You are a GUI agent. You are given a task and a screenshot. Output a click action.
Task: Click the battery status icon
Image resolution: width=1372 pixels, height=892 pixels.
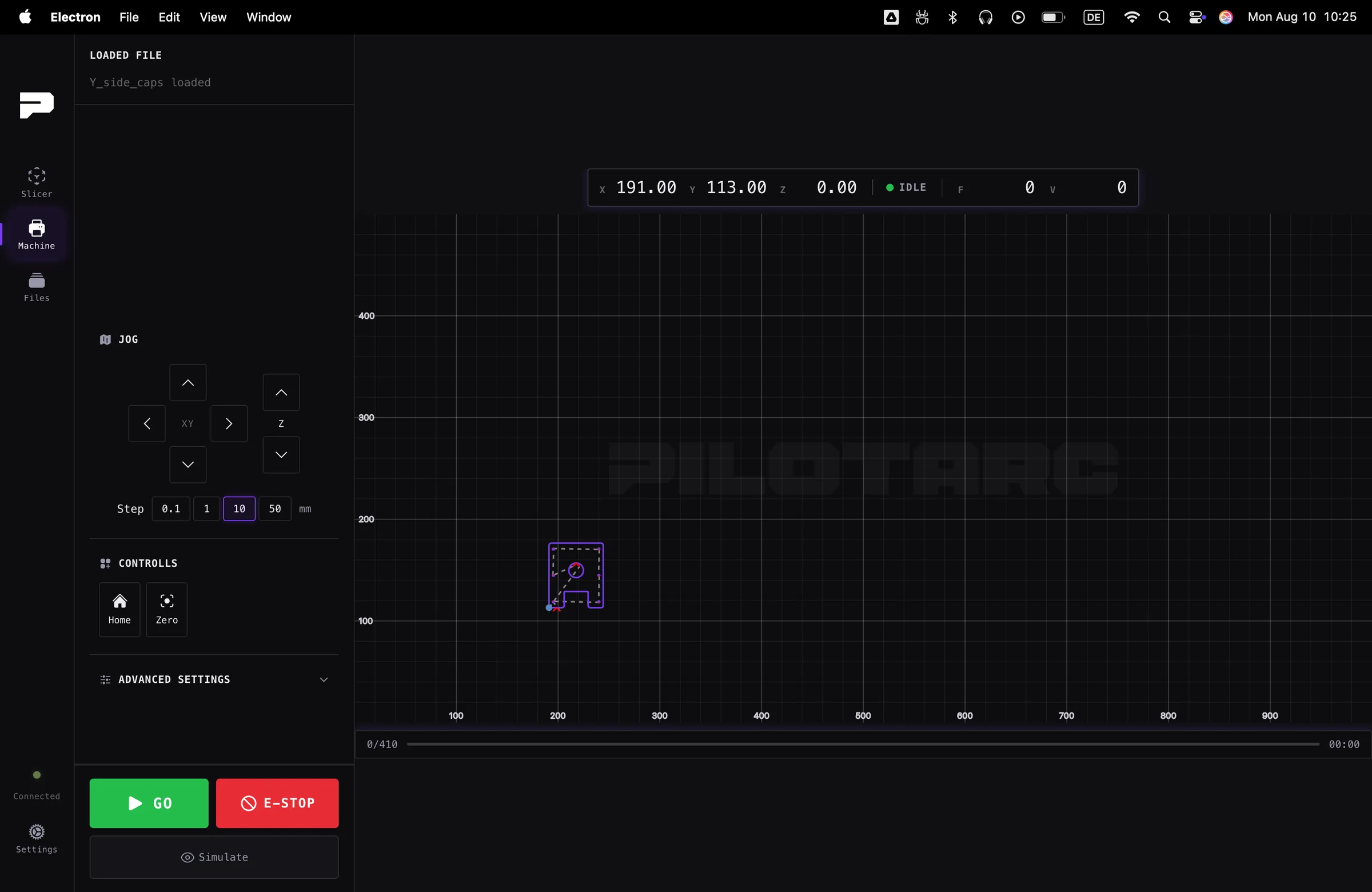click(x=1053, y=17)
